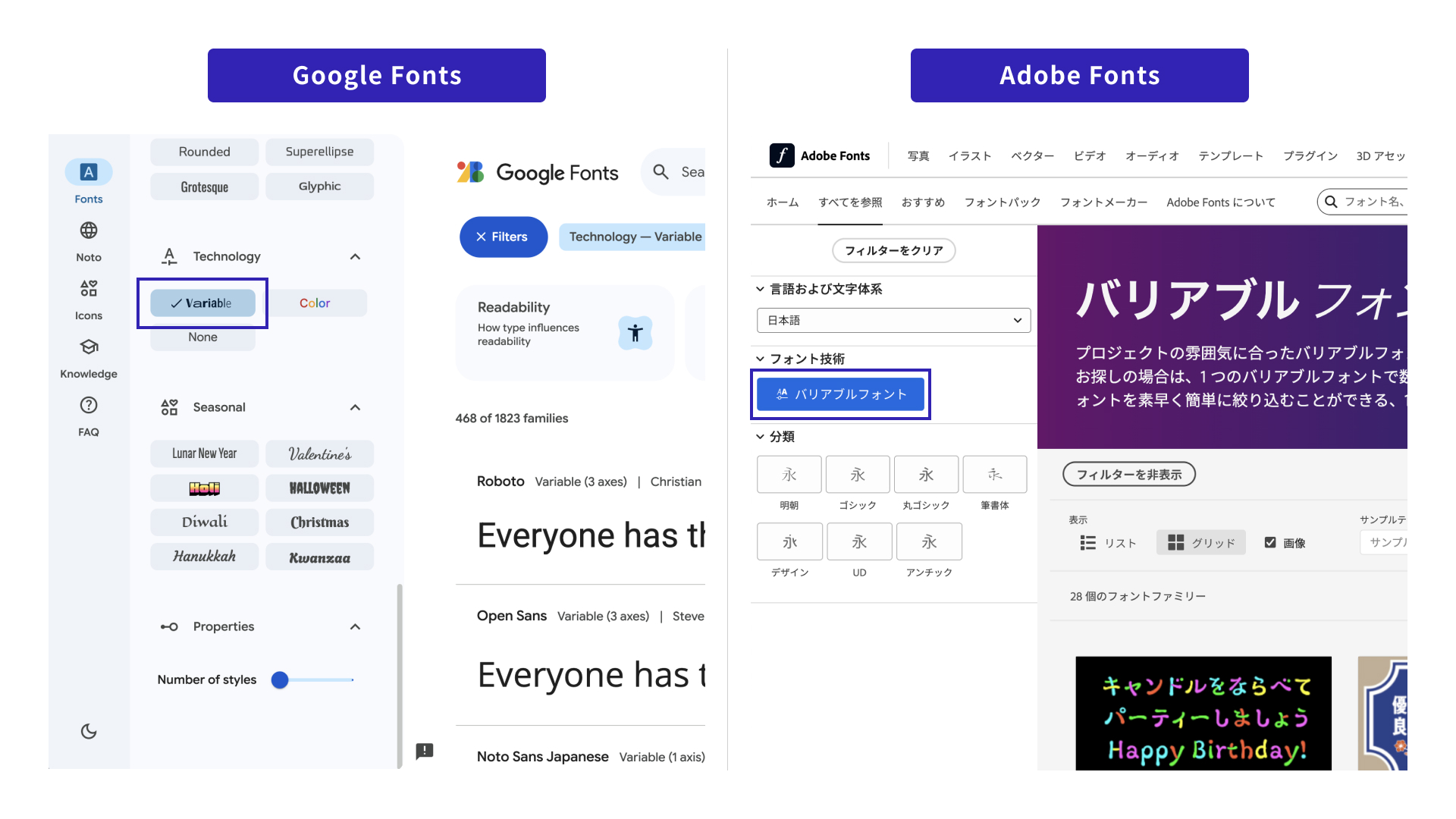1456x819 pixels.
Task: Open the Open Sans font family
Action: (512, 616)
